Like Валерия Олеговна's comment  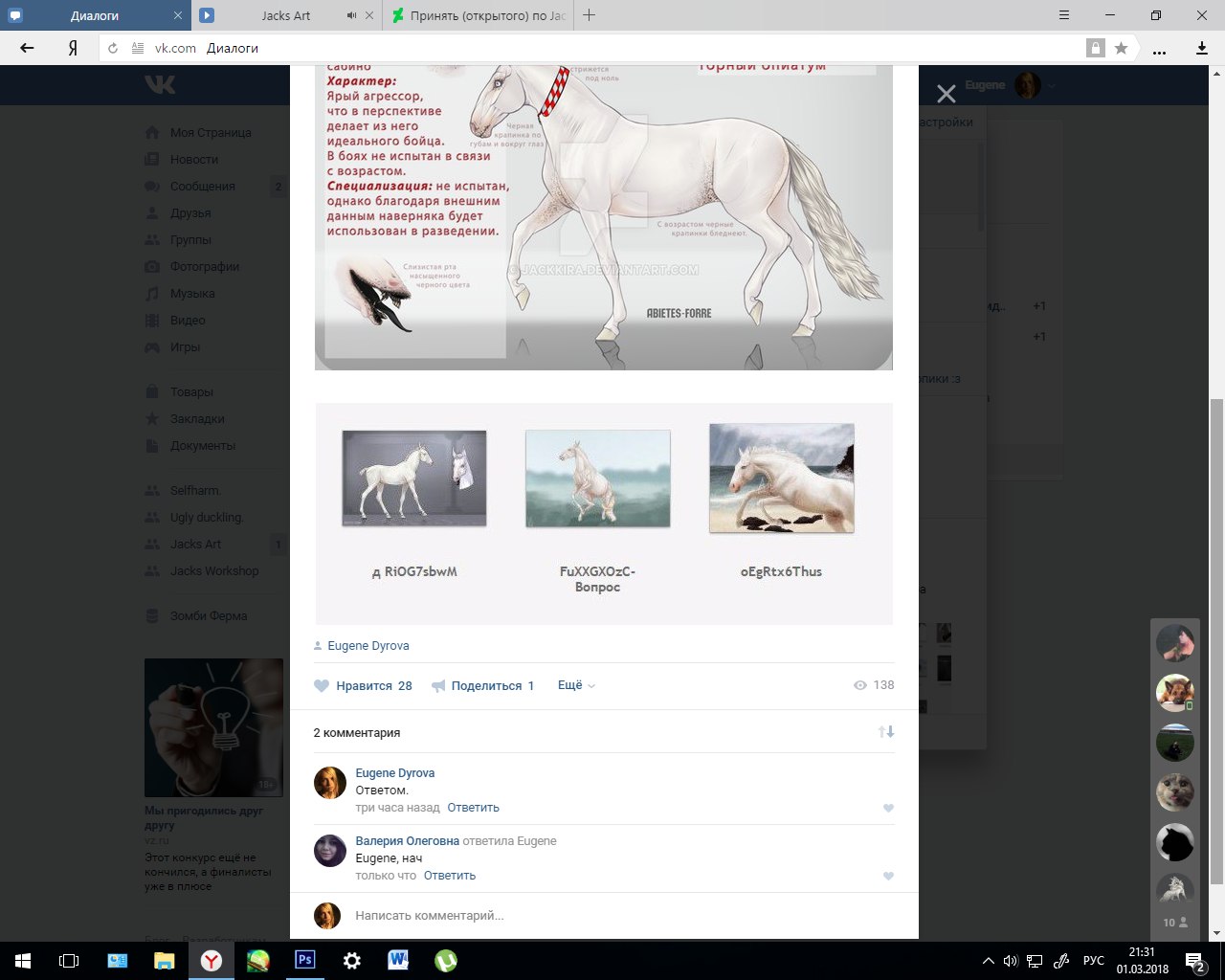pos(888,877)
